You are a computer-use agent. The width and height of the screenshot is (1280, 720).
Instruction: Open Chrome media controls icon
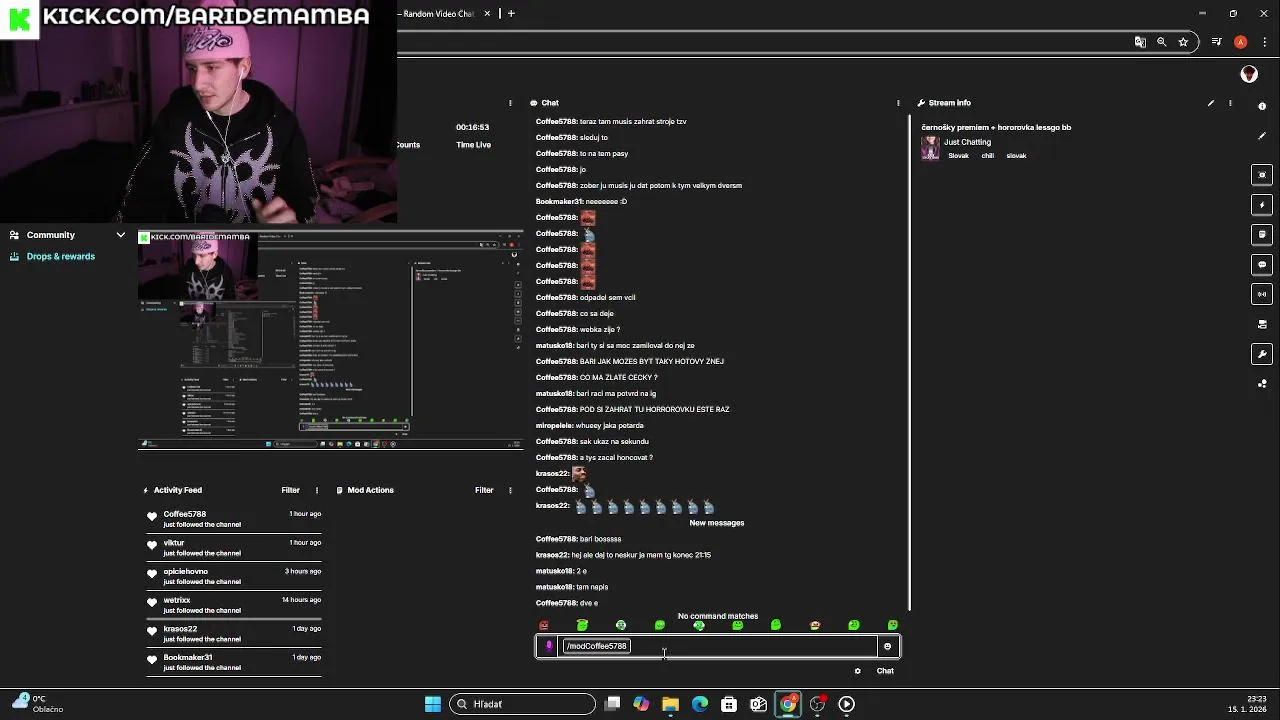(x=1216, y=42)
